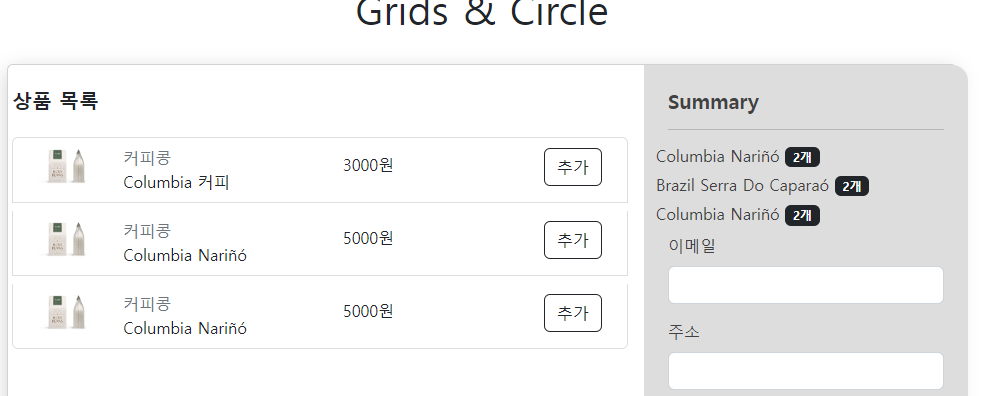The height and width of the screenshot is (396, 986).
Task: Click the Summary heading
Action: tap(713, 102)
